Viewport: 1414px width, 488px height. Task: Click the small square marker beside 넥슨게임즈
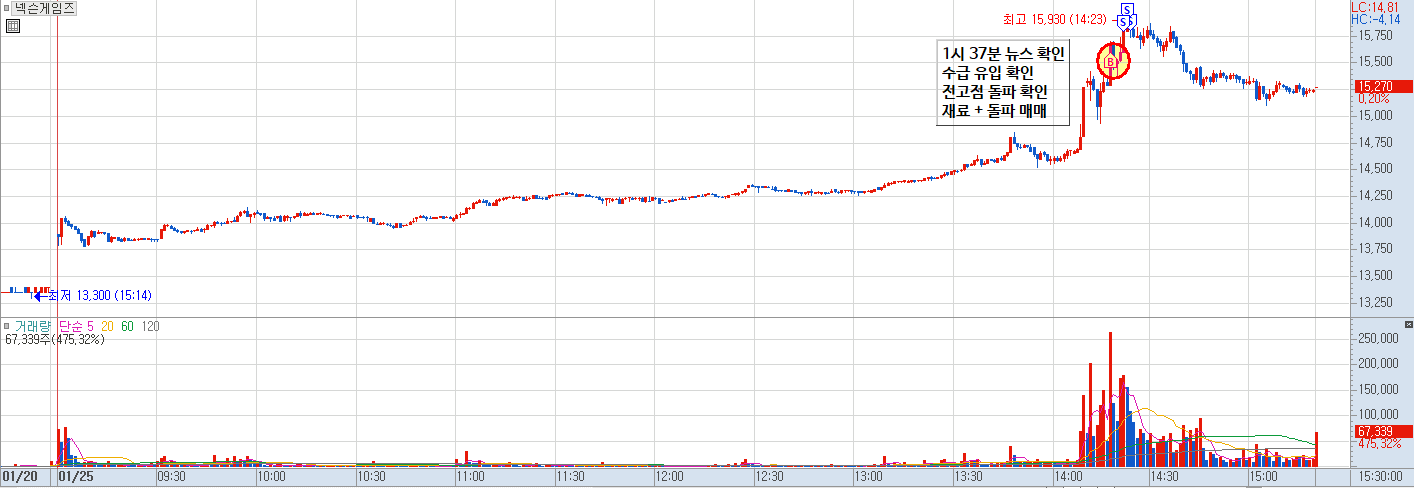click(x=6, y=7)
